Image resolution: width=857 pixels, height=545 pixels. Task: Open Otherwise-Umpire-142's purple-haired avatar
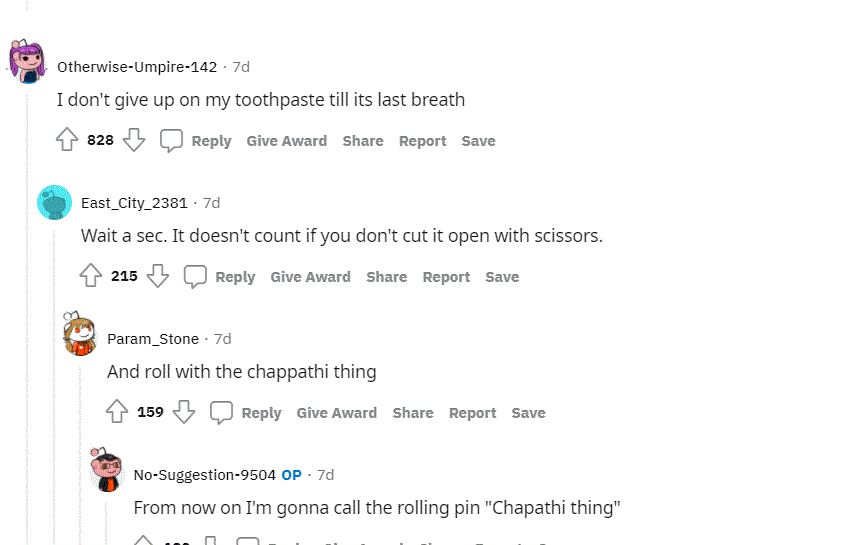pos(27,61)
